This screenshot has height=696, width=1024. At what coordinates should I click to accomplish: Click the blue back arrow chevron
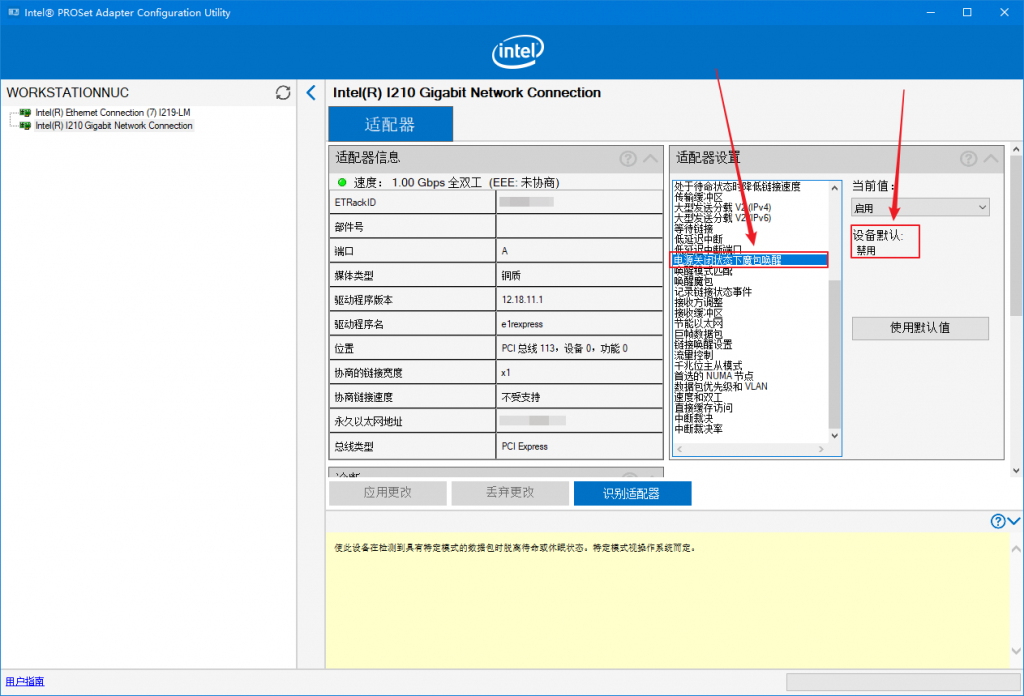point(312,93)
